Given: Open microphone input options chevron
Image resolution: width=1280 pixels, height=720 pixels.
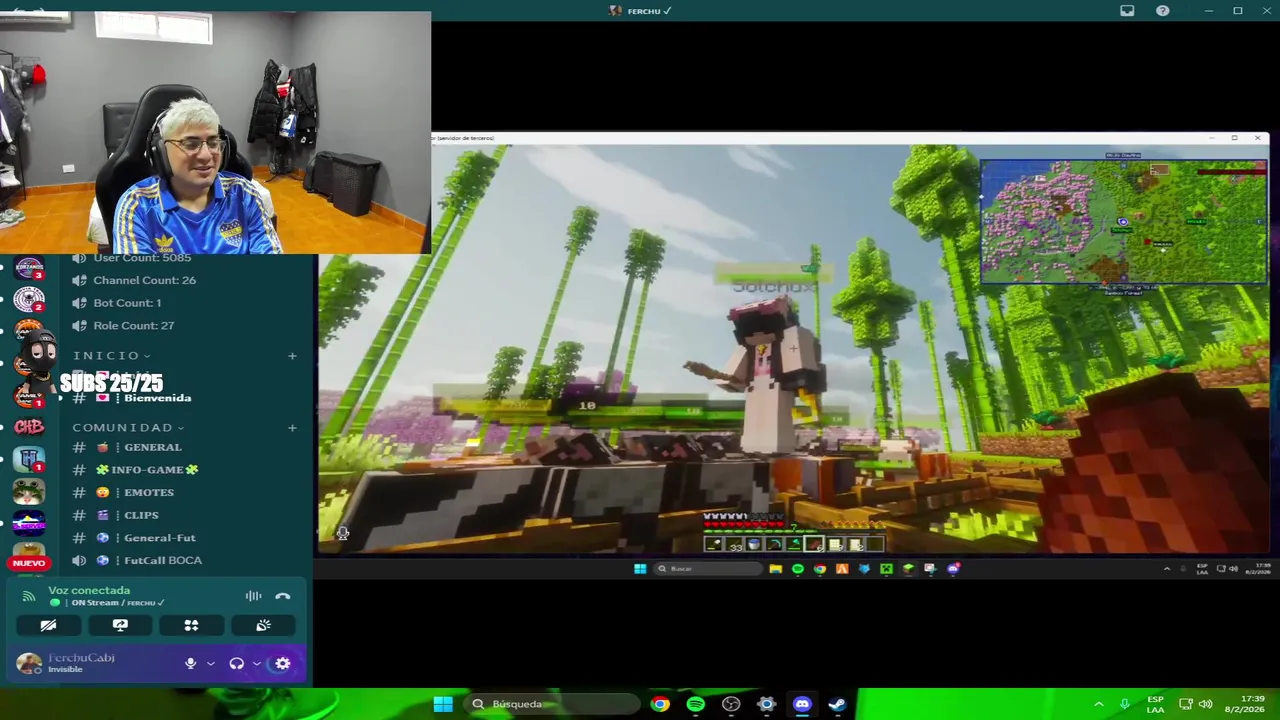Looking at the screenshot, I should point(210,663).
